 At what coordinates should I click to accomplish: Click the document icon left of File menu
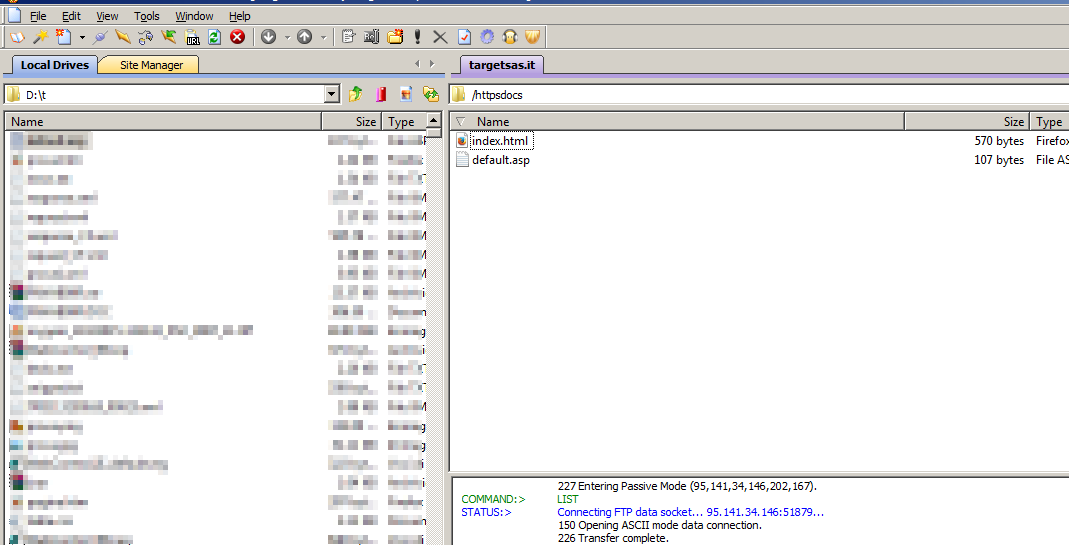click(x=14, y=15)
